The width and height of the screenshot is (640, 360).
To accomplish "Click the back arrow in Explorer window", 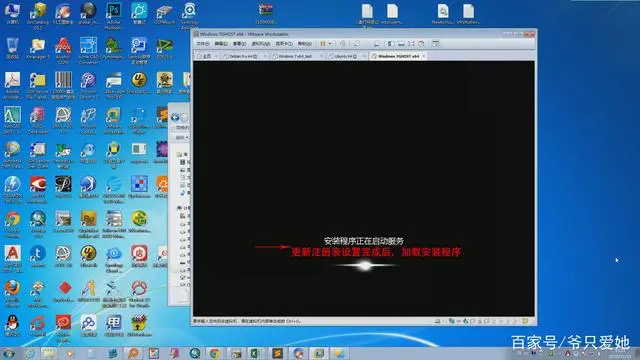I will coord(175,118).
